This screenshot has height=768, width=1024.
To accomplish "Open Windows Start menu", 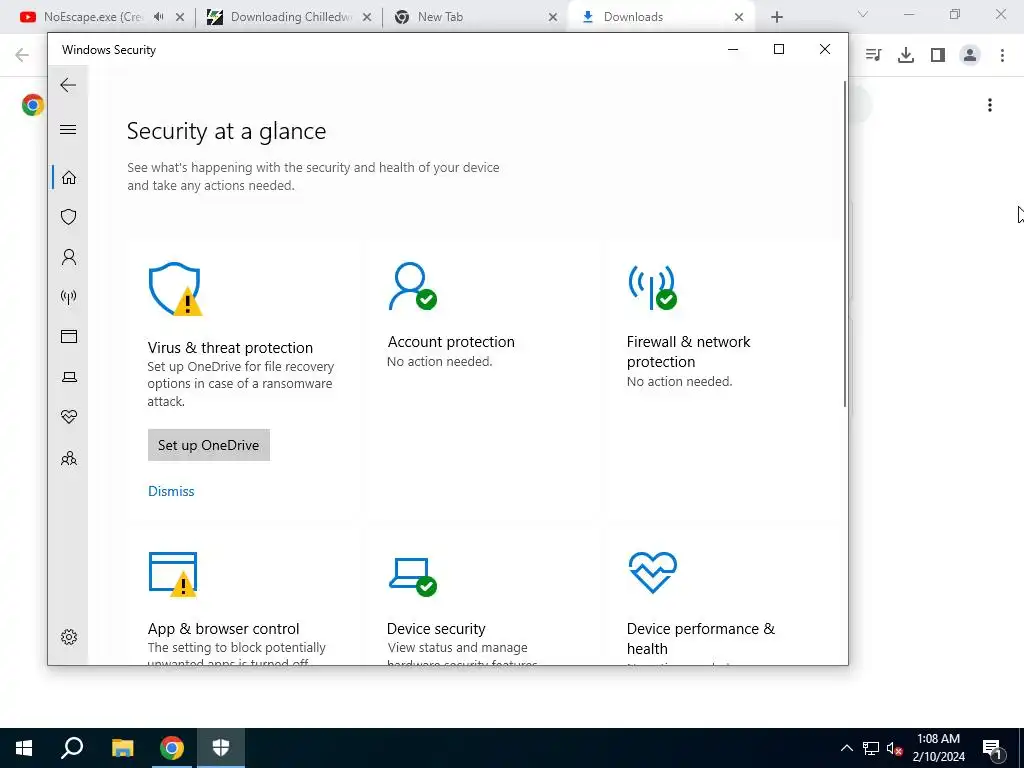I will (24, 748).
